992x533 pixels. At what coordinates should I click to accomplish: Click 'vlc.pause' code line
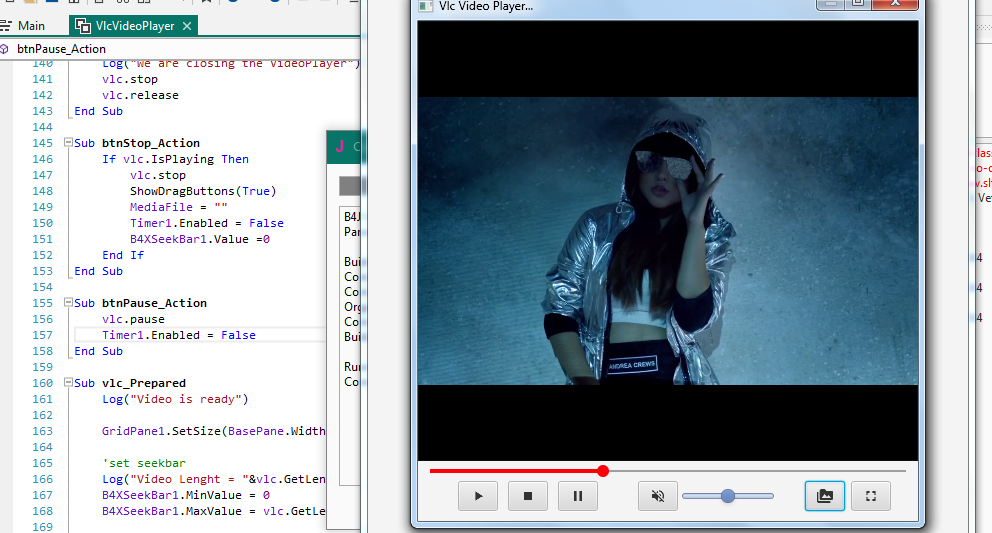133,319
